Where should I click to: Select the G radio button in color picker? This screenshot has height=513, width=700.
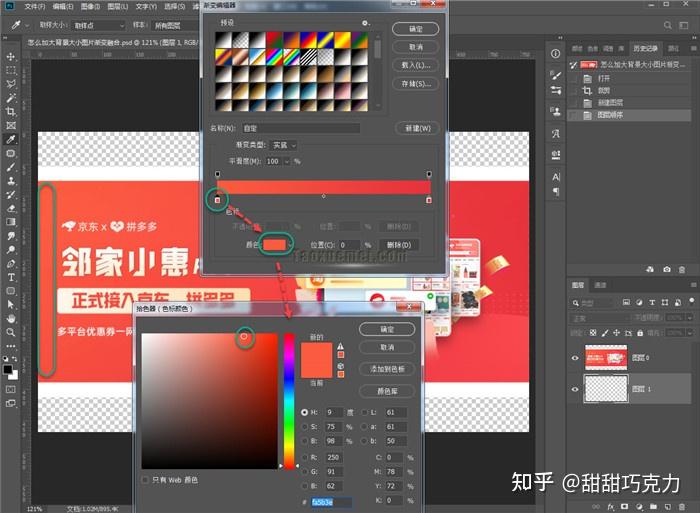click(304, 471)
